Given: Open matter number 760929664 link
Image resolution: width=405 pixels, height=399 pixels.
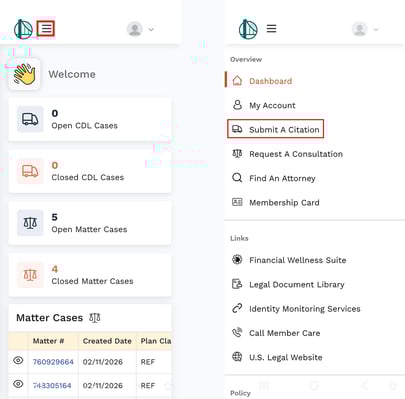Looking at the screenshot, I should coord(53,362).
